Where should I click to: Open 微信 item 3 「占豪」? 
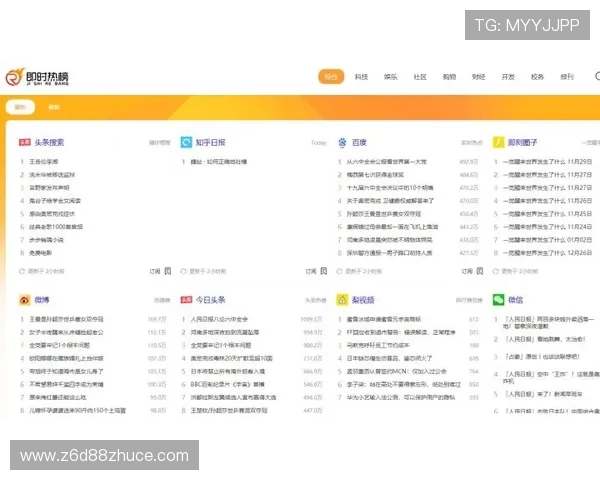[x=542, y=356]
